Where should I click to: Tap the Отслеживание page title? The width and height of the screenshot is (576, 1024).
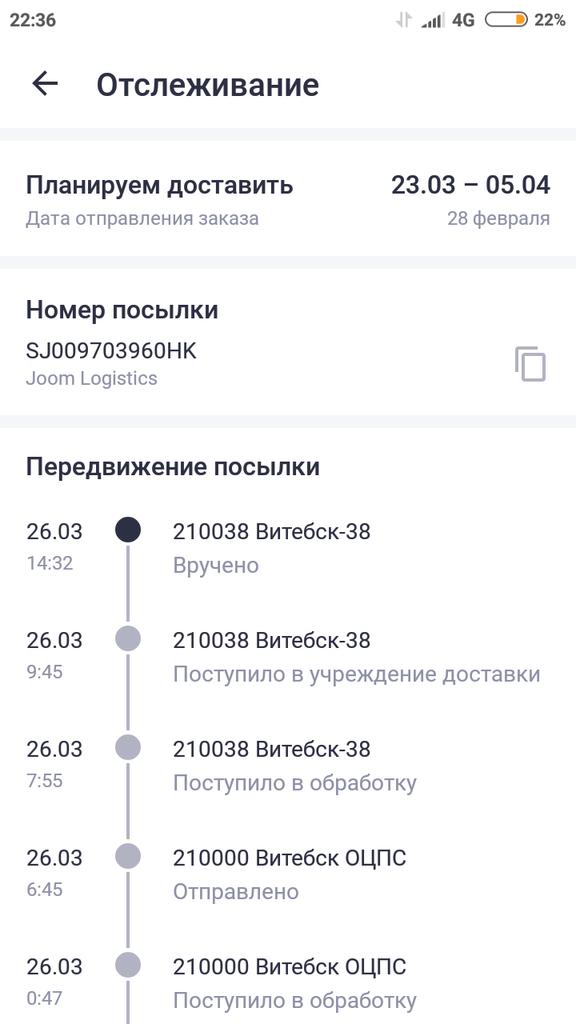[x=208, y=85]
